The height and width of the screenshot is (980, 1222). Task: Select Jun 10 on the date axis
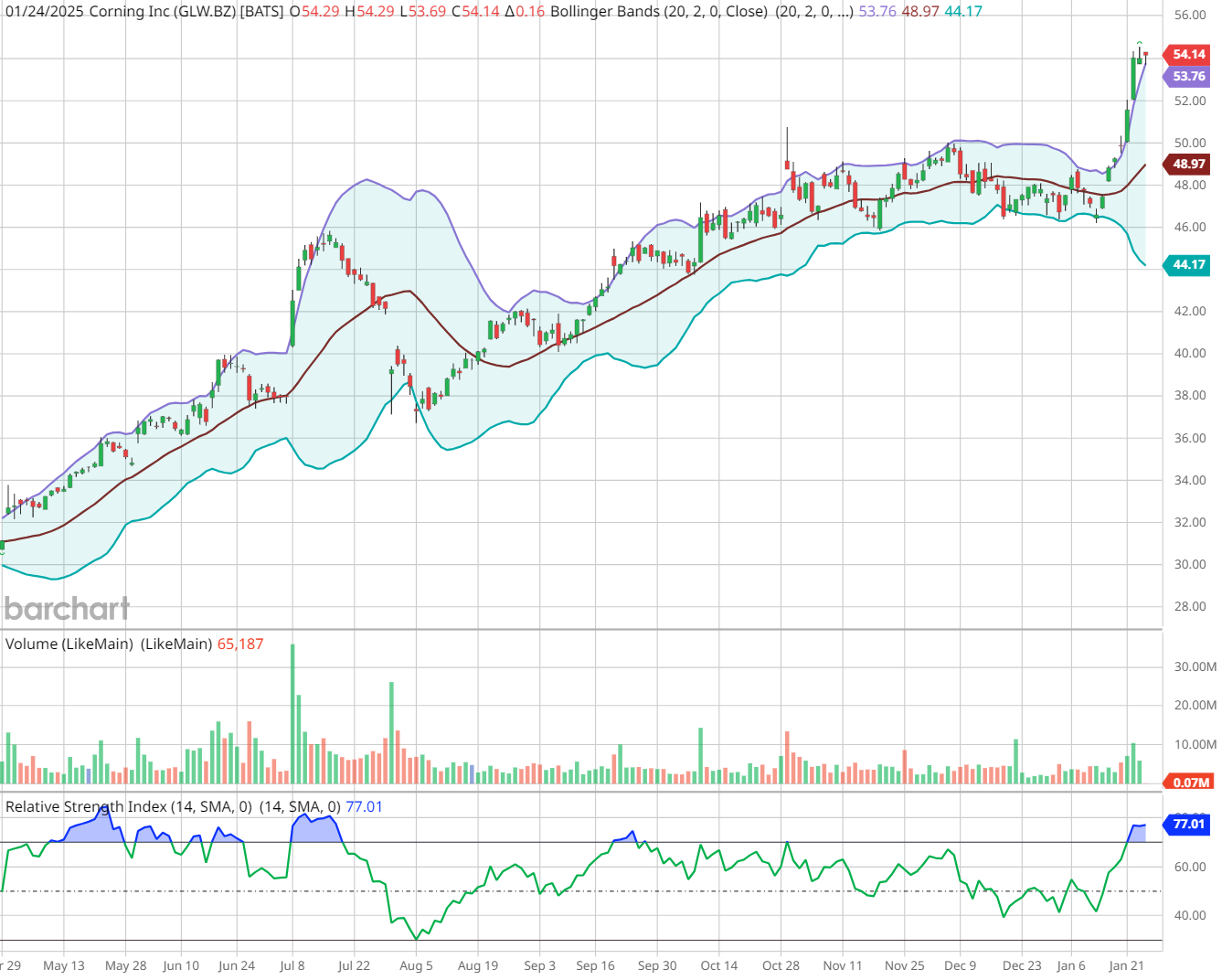pos(181,965)
